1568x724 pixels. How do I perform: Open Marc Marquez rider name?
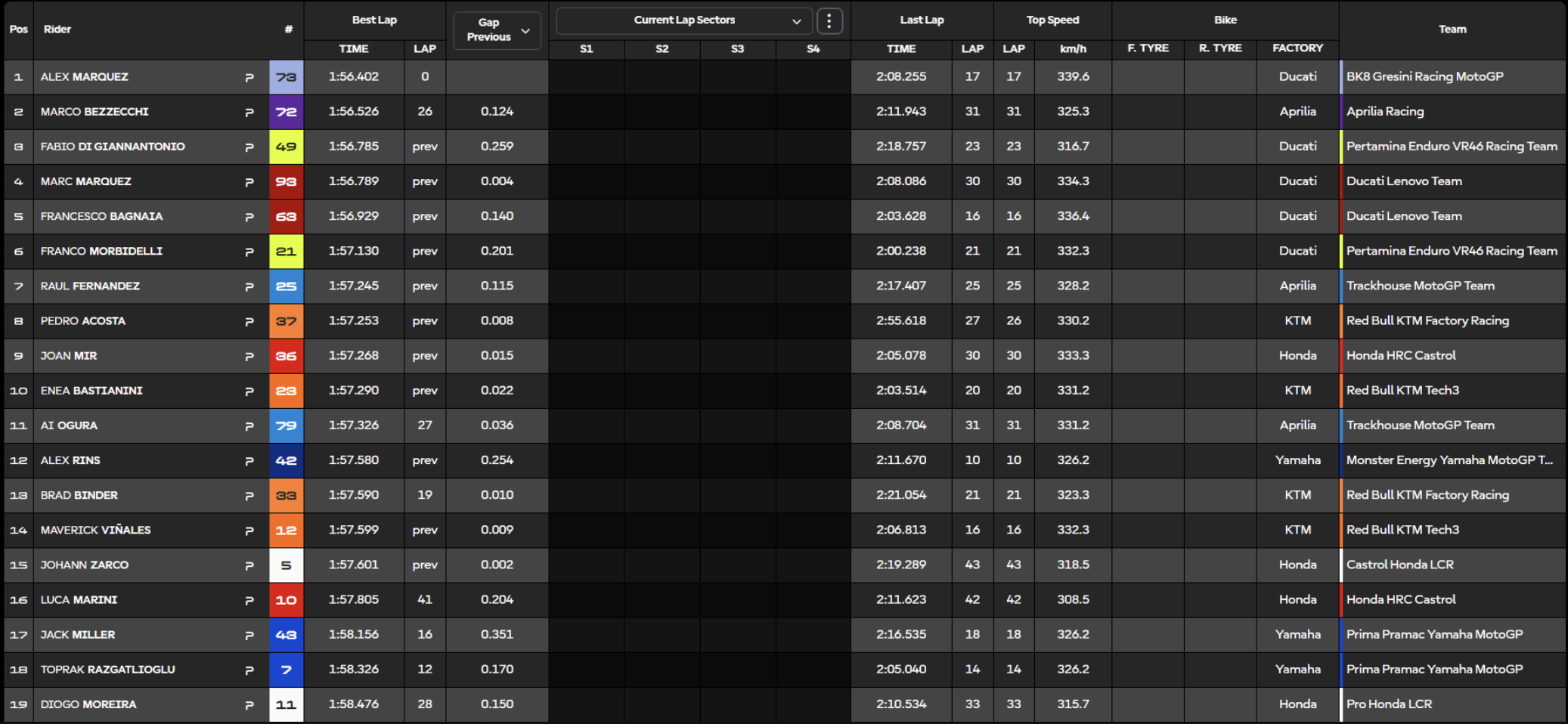point(86,181)
